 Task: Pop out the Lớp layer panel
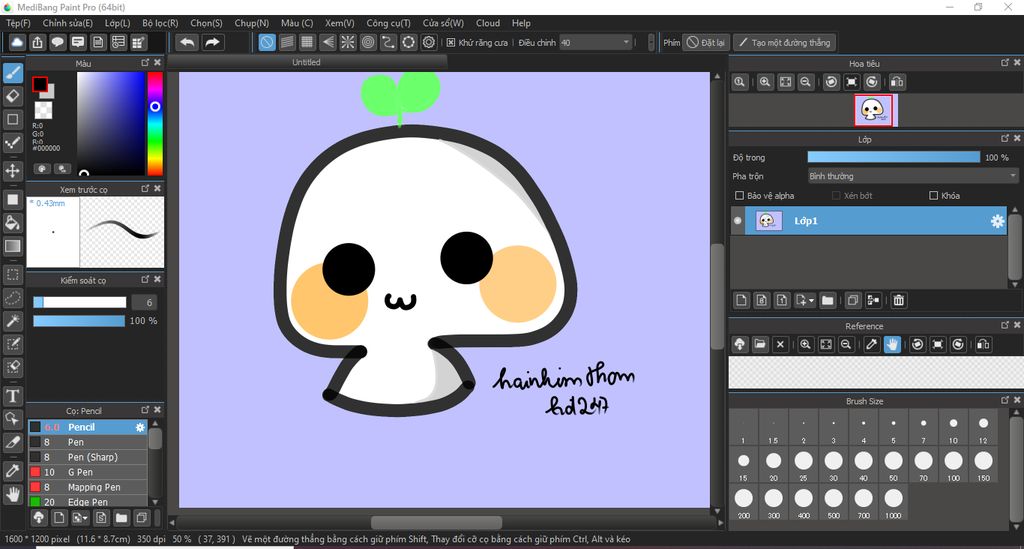click(x=1004, y=138)
